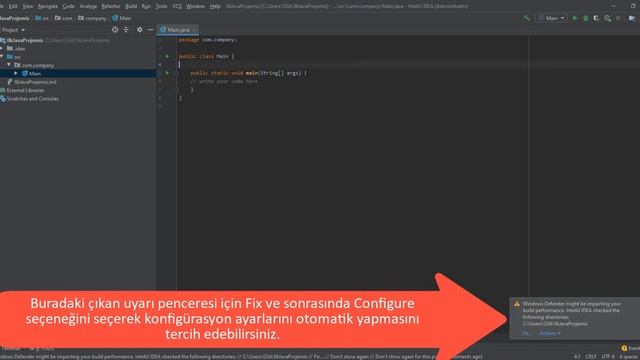The width and height of the screenshot is (640, 360).
Task: Open the Edit menu
Action: tap(13, 6)
